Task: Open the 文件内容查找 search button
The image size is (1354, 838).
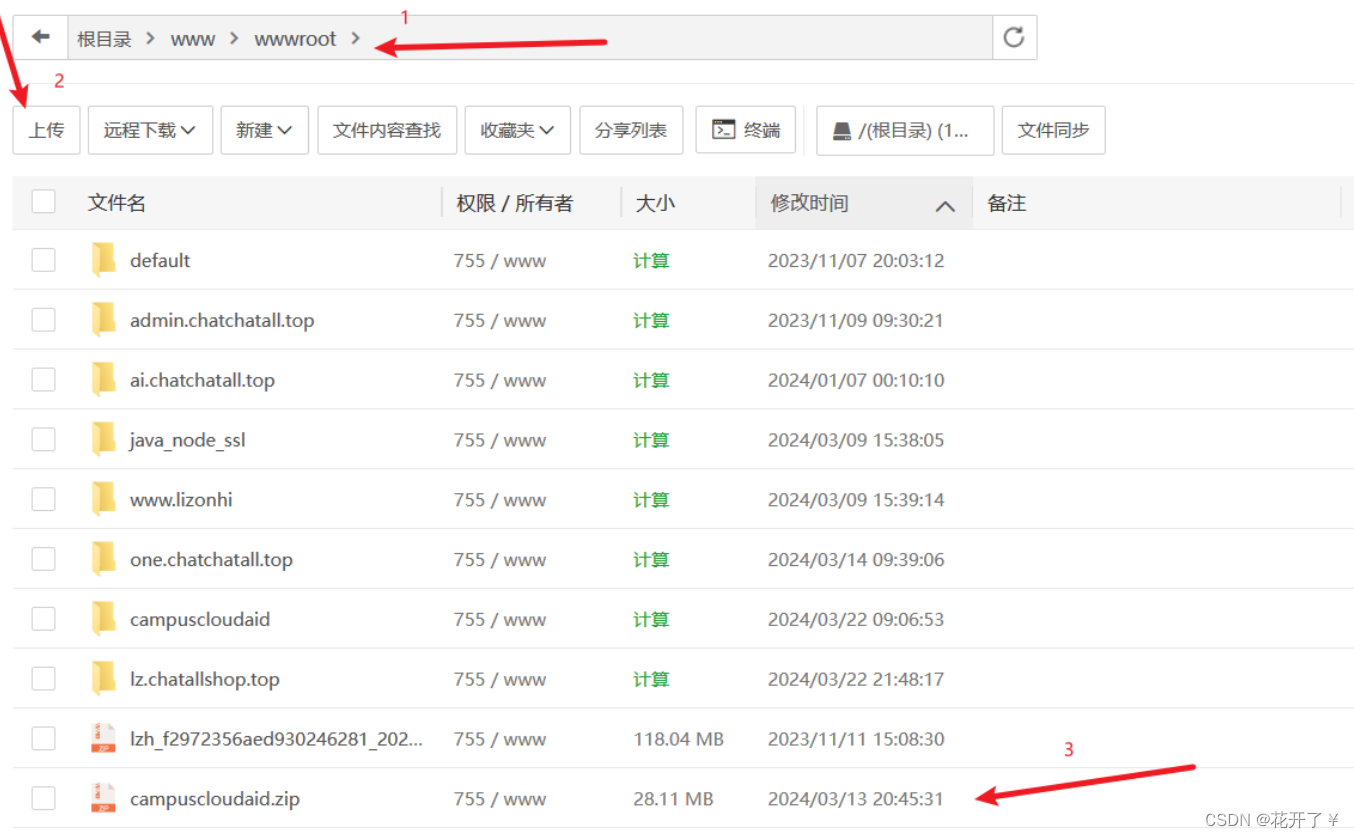Action: [386, 130]
